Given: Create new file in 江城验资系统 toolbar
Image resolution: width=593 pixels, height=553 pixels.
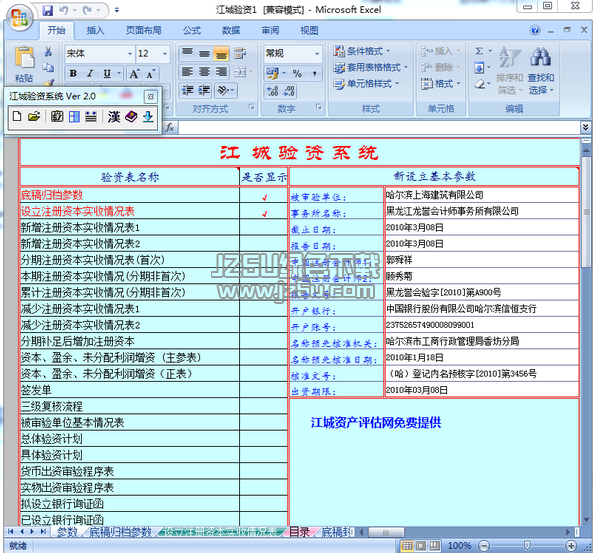Looking at the screenshot, I should click(17, 116).
